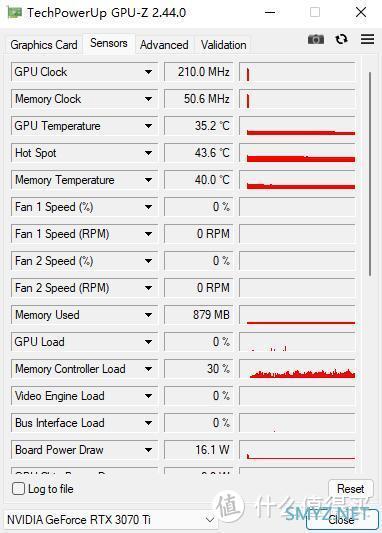Click the Close button at bottom

pos(342,519)
